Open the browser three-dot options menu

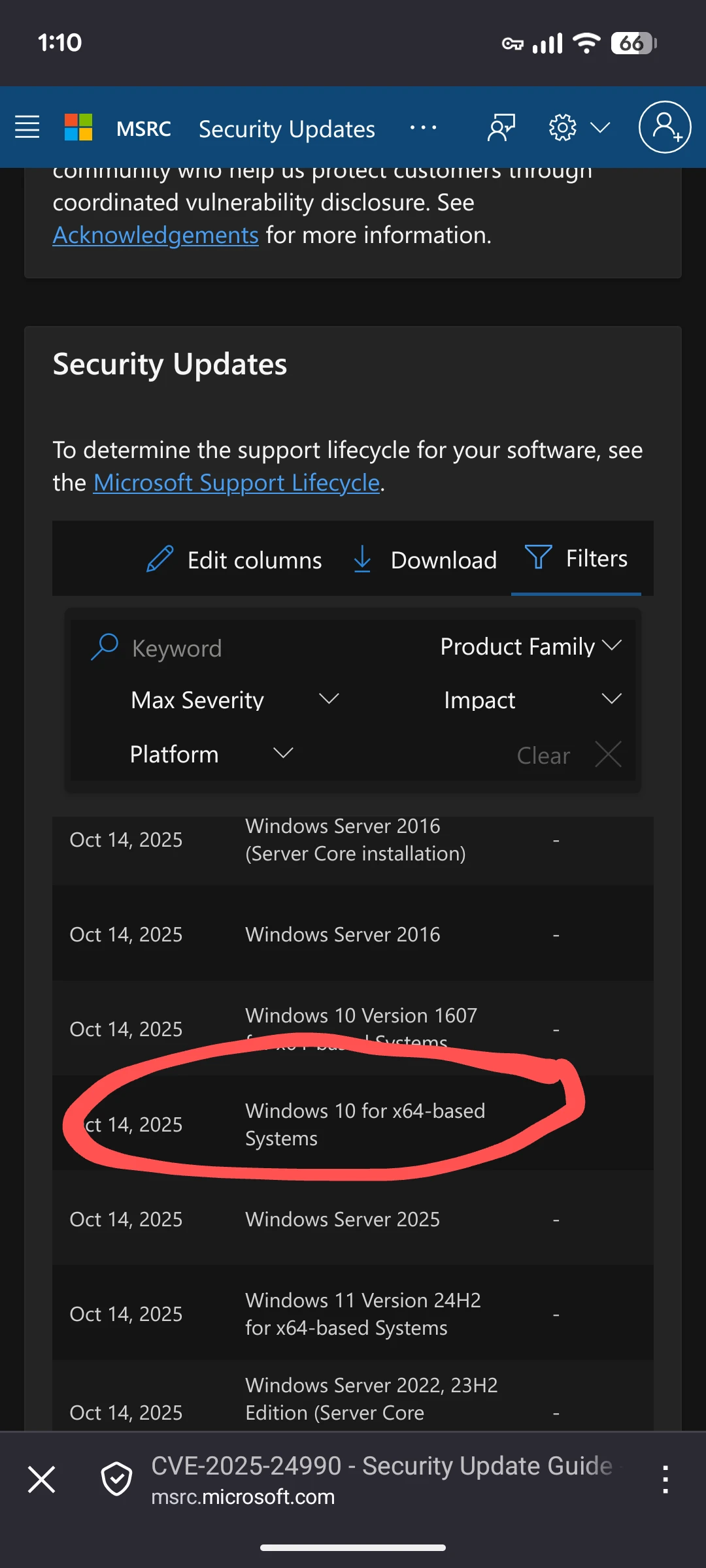[x=665, y=1479]
